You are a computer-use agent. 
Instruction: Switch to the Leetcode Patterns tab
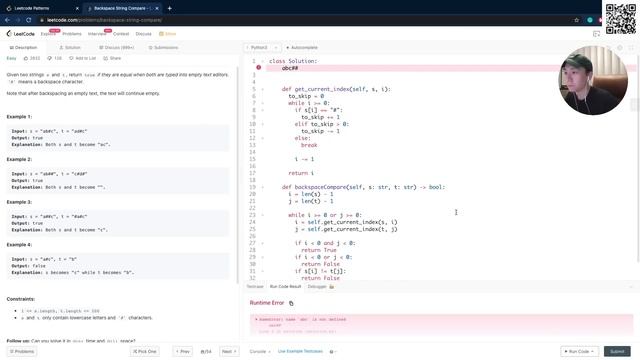[x=31, y=8]
